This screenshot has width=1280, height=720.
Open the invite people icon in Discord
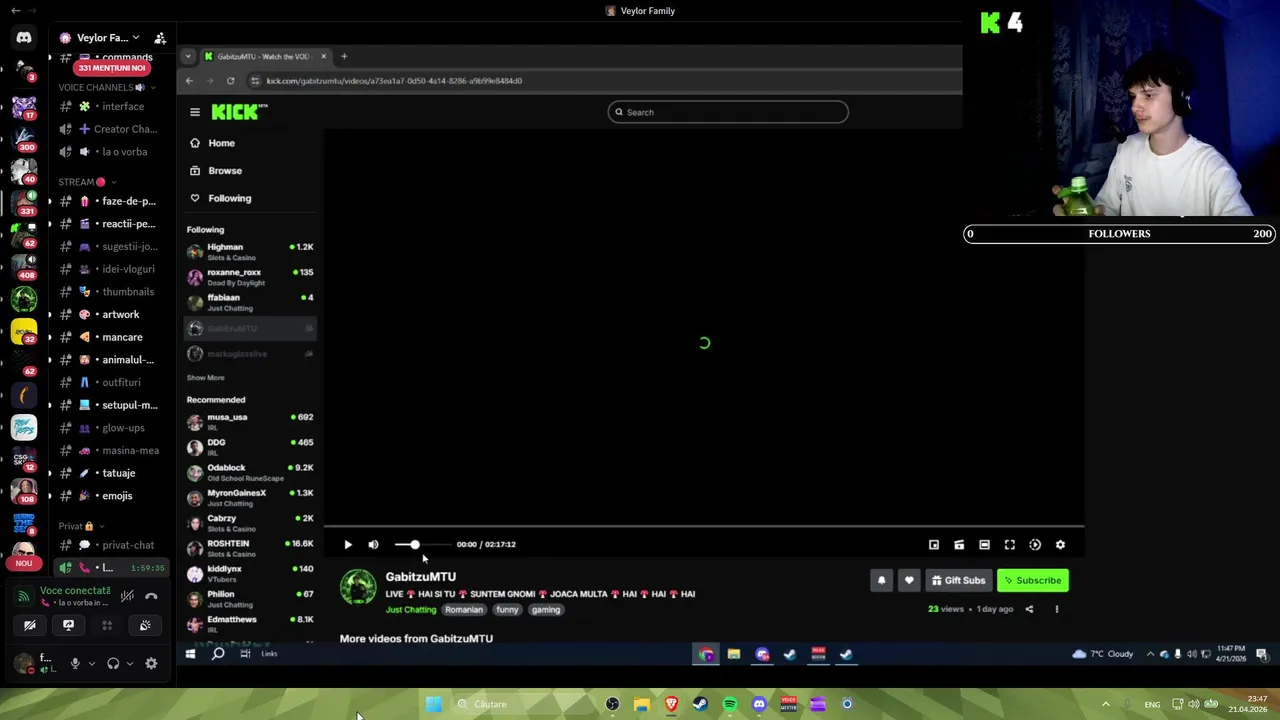[x=160, y=38]
